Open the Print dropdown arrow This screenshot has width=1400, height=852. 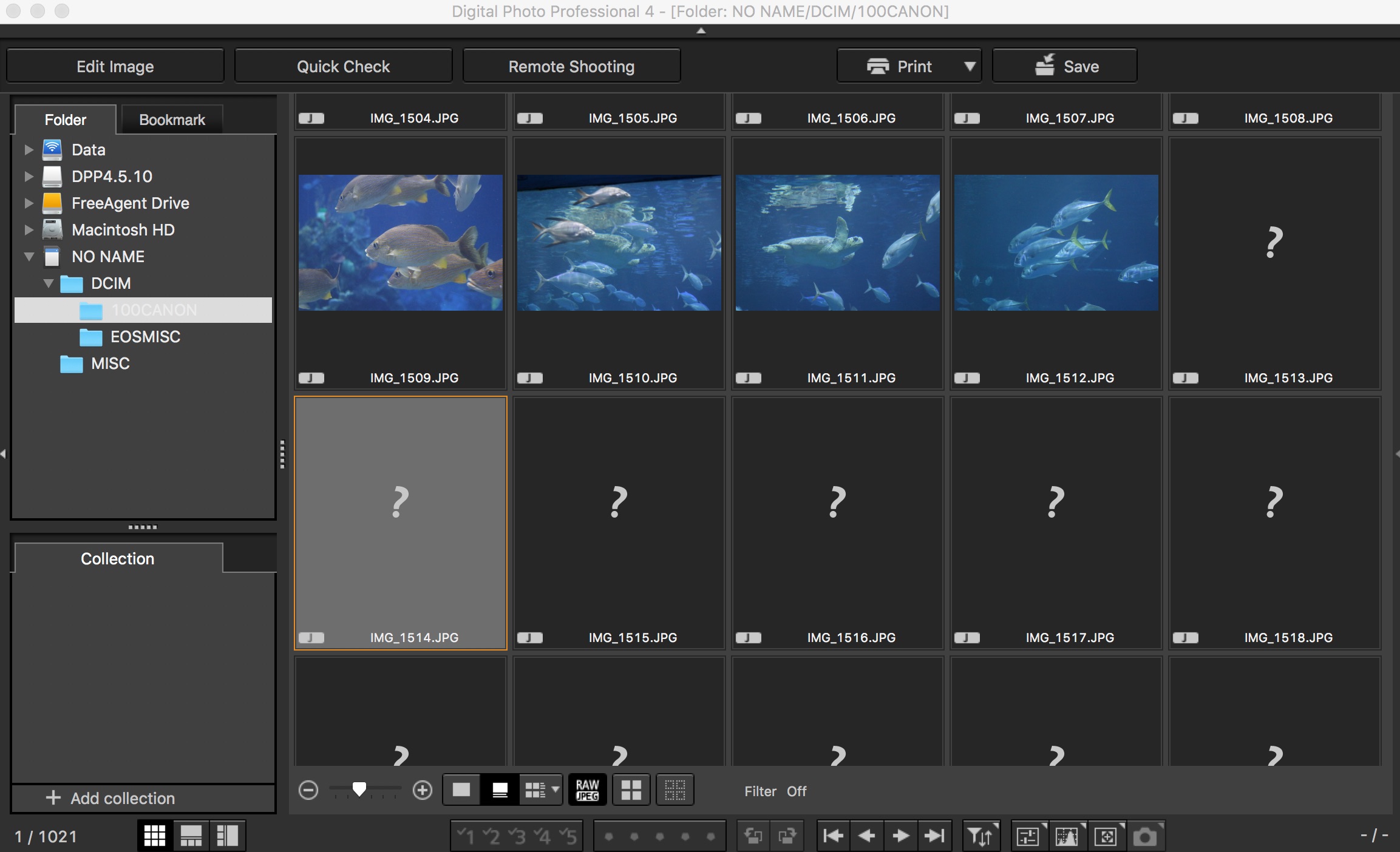click(x=970, y=66)
